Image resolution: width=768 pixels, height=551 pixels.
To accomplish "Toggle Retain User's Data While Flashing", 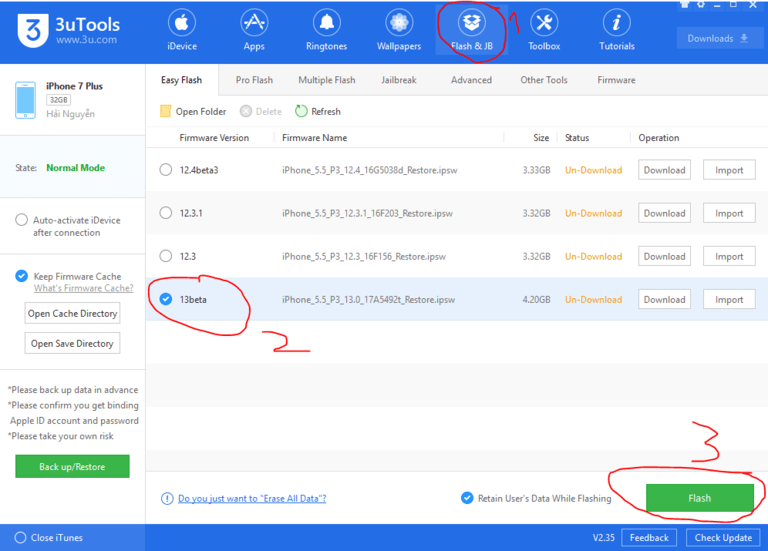I will tap(467, 498).
